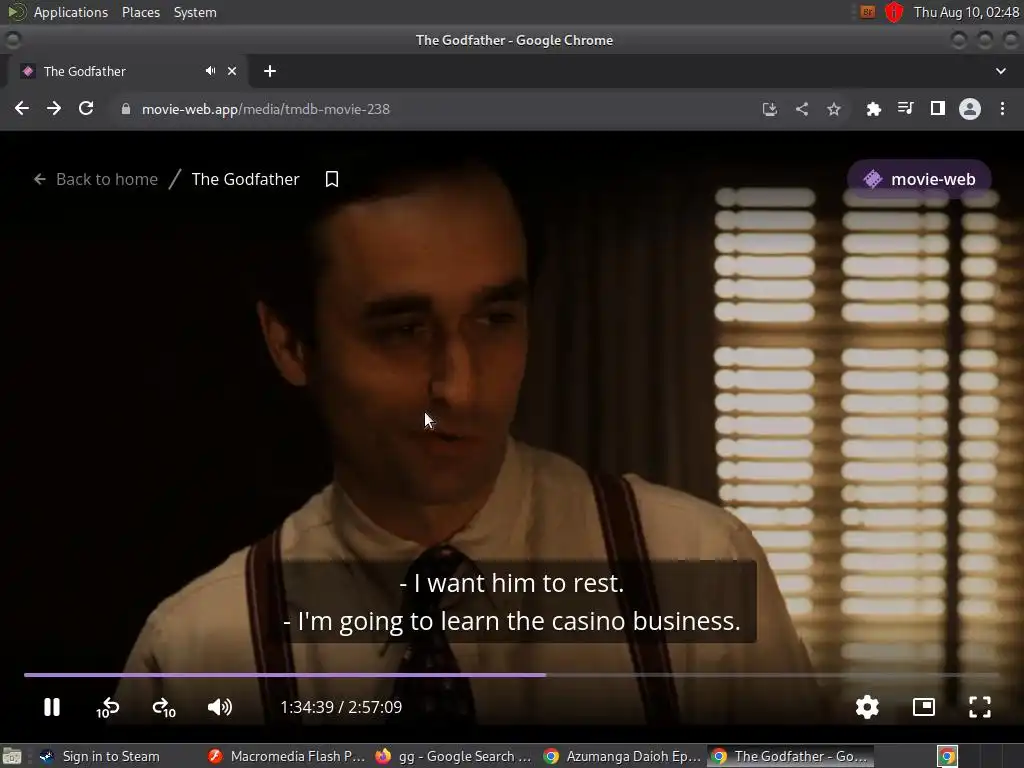
Task: Open the media control queue icon
Action: click(x=905, y=108)
